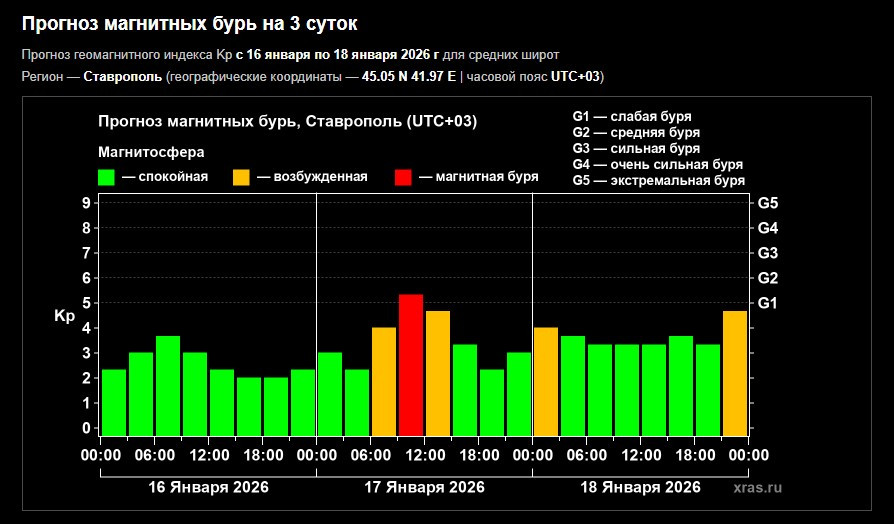Click the first orange bar on 18 January

point(546,381)
